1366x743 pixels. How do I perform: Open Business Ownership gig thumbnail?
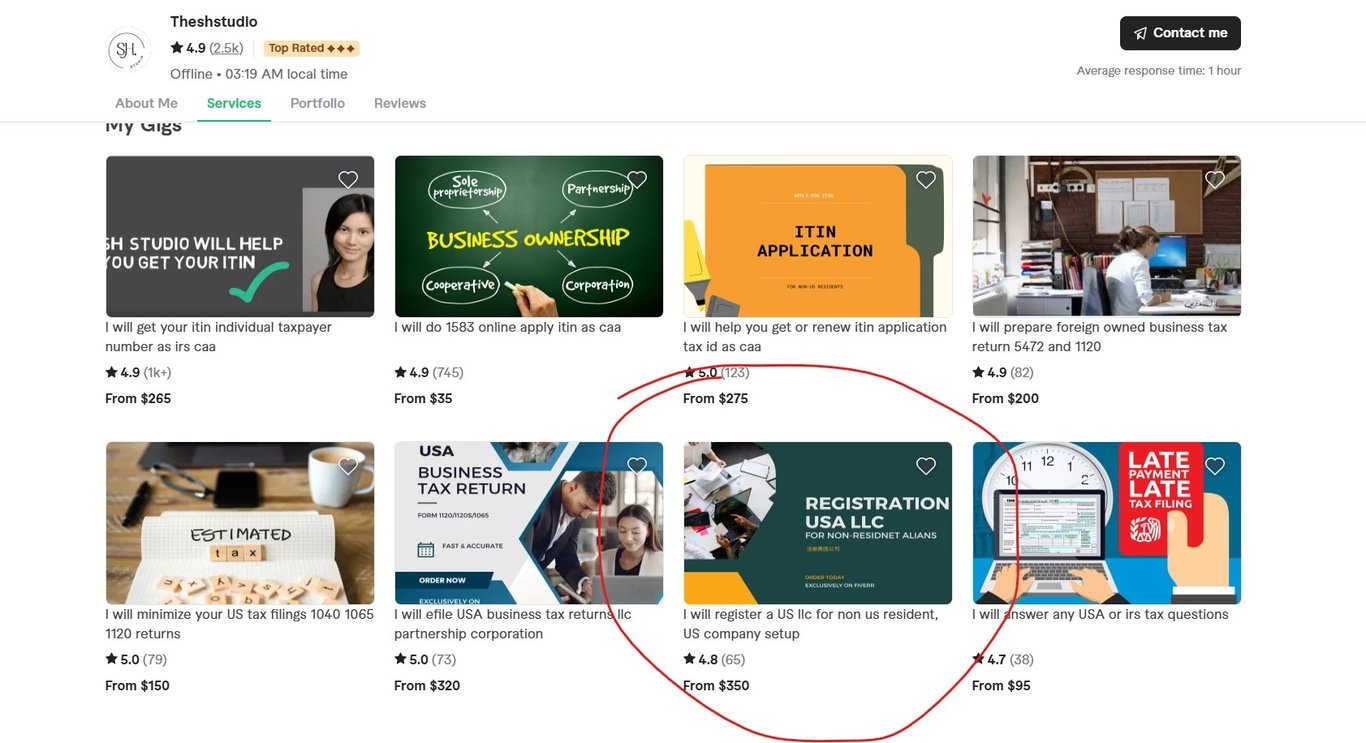tap(529, 236)
